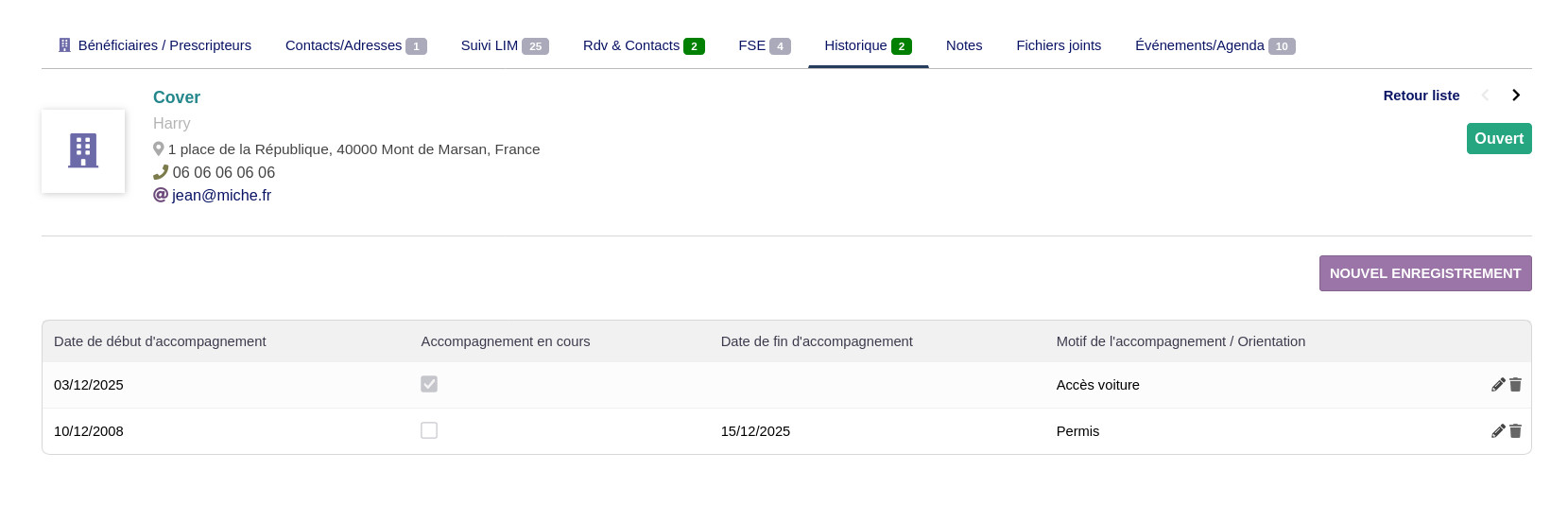Viewport: 1568px width, 523px height.
Task: Open the Bénéficiaires / Prescripteurs tab
Action: (155, 45)
